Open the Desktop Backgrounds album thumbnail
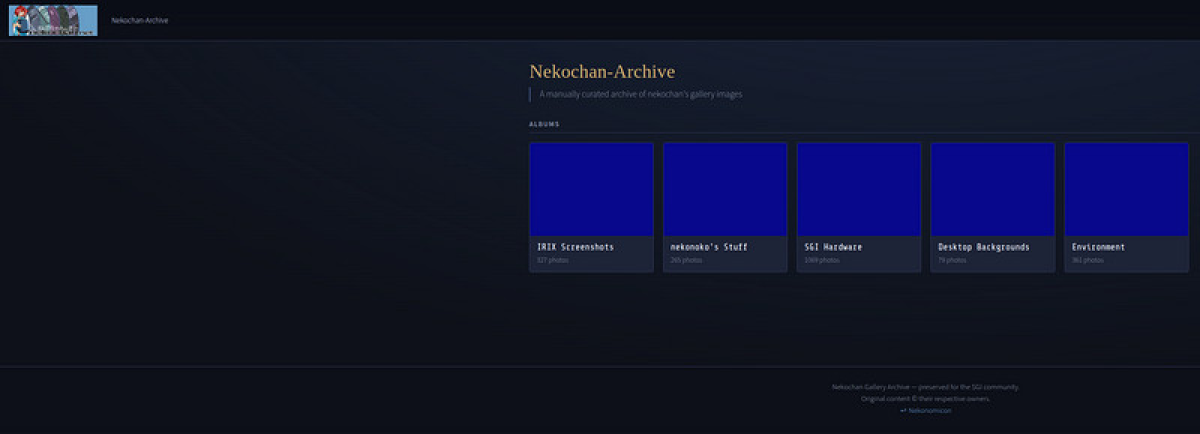Image resolution: width=1200 pixels, height=434 pixels. [x=992, y=189]
